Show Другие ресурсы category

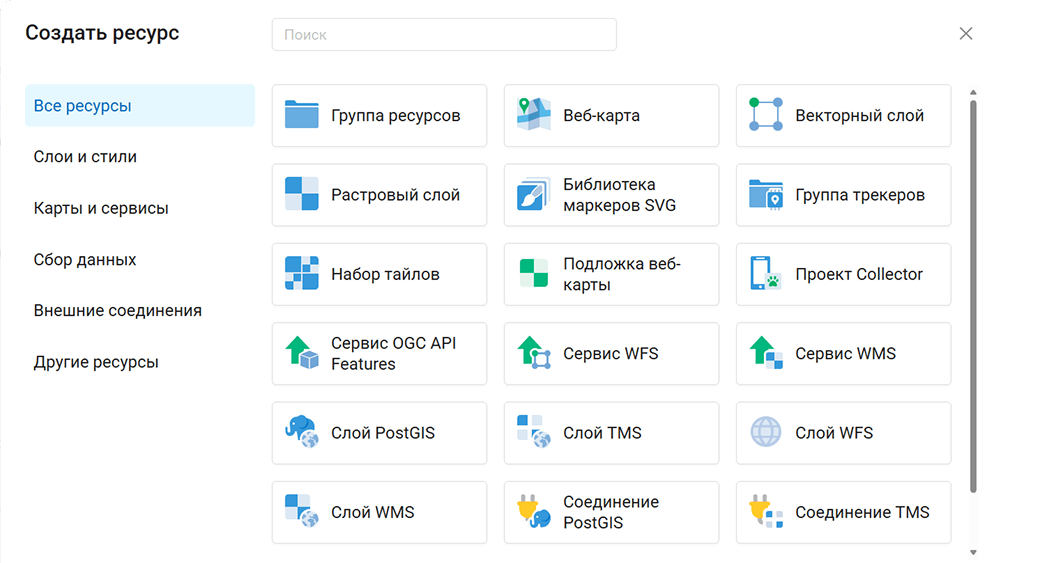point(96,362)
